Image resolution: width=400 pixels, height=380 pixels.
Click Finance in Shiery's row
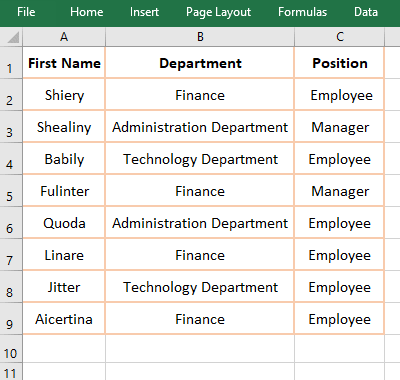[x=200, y=95]
